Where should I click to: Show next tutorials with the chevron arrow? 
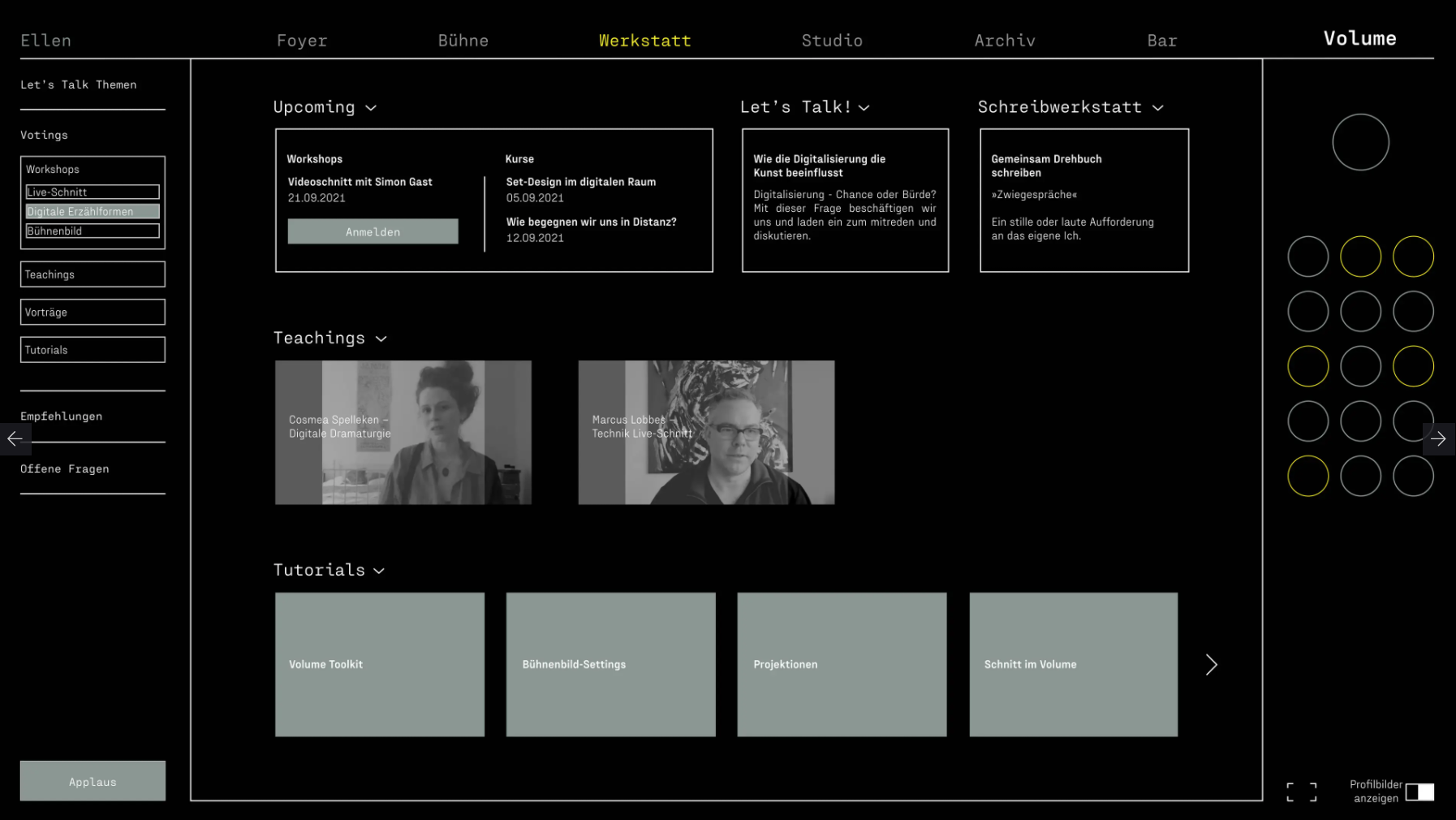(1211, 665)
